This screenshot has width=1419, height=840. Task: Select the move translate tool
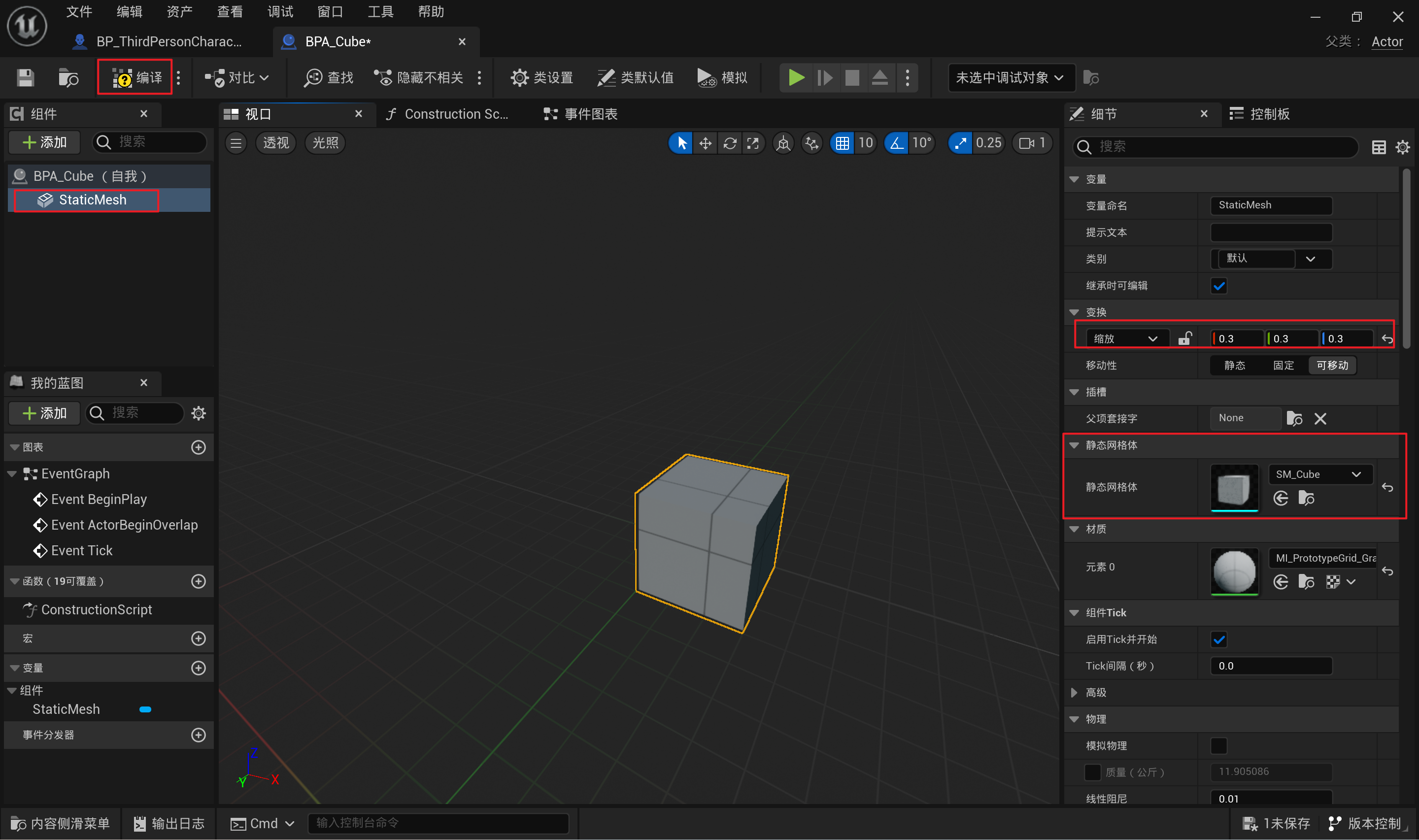pos(705,143)
